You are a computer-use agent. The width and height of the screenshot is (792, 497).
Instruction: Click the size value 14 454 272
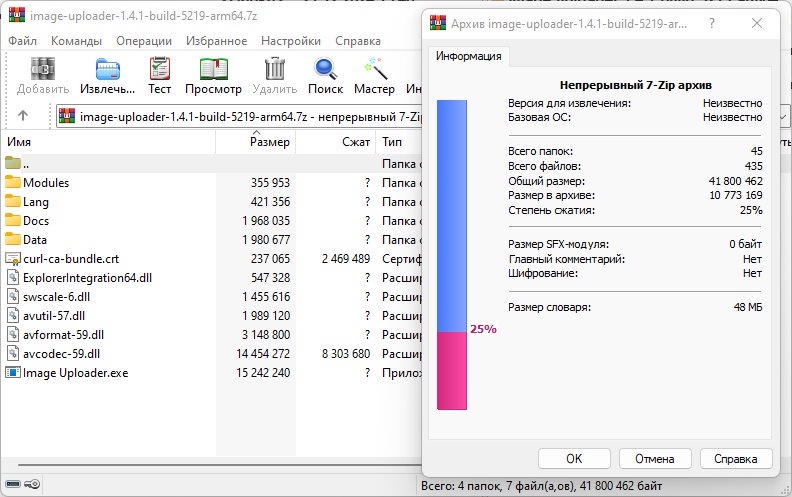(263, 354)
